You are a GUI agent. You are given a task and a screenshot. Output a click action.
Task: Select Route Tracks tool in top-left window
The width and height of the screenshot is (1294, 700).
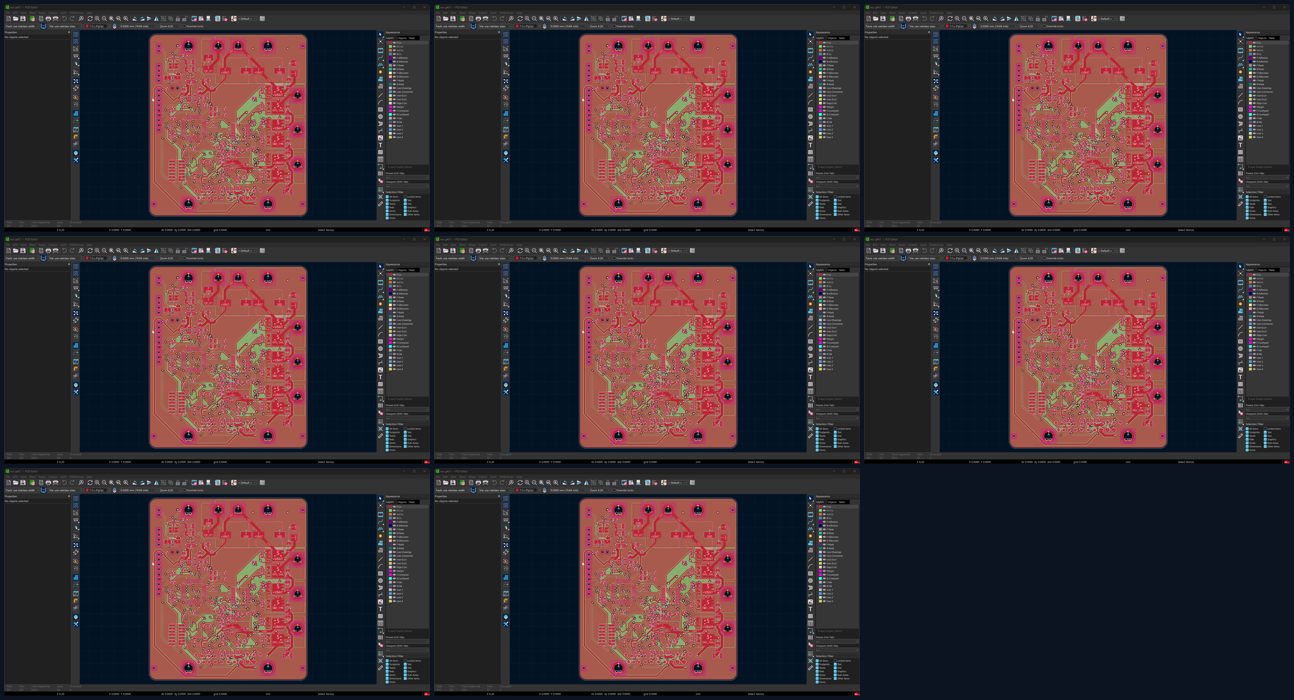(x=380, y=58)
